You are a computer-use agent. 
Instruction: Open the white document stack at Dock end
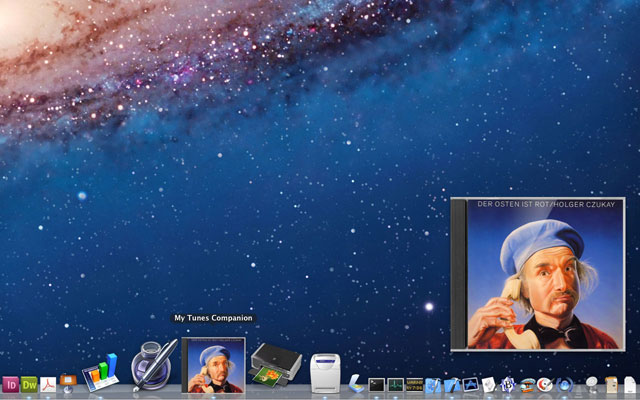tap(630, 385)
